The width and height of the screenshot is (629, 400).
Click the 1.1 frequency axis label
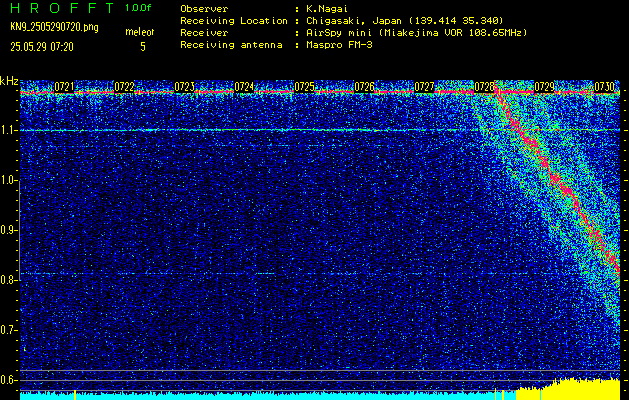point(9,131)
